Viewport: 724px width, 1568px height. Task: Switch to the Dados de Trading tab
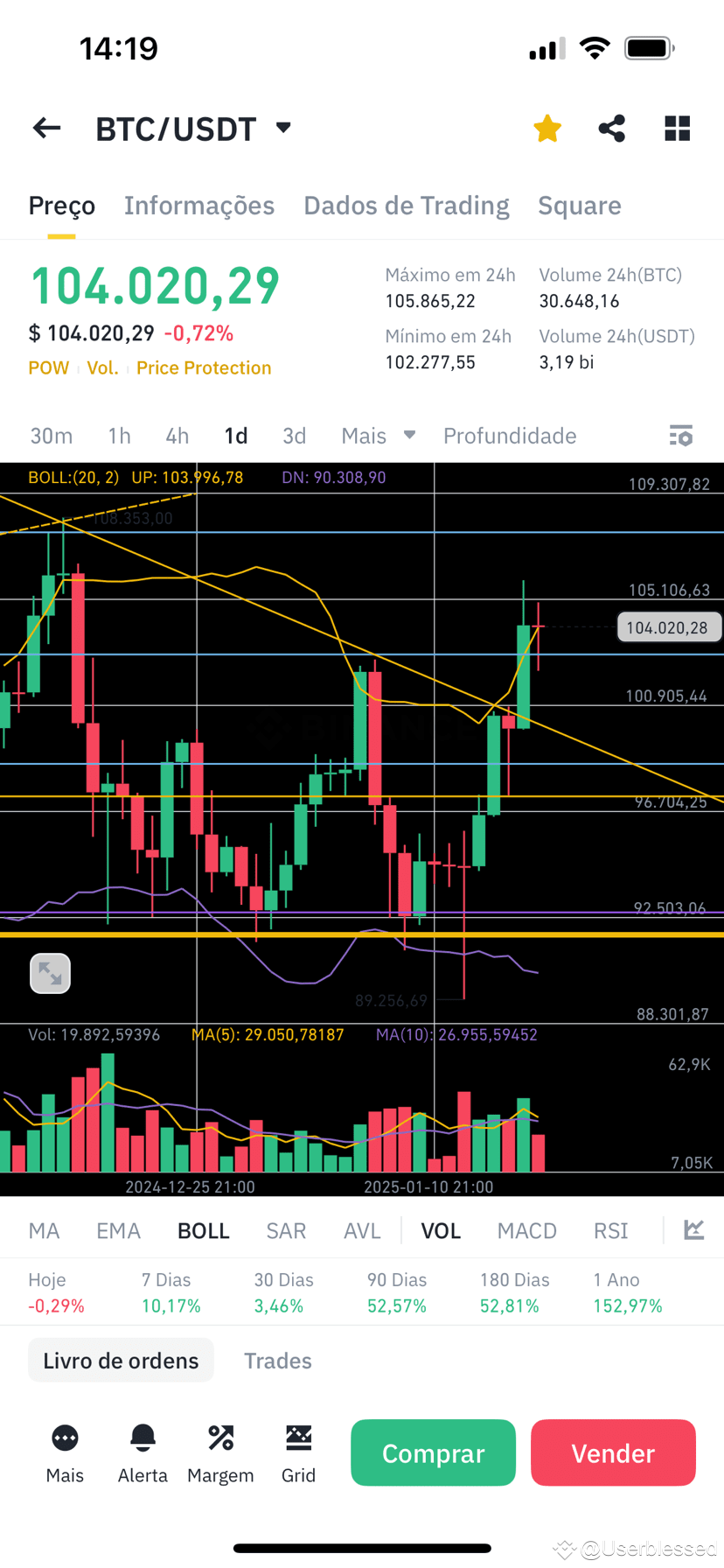pyautogui.click(x=407, y=206)
